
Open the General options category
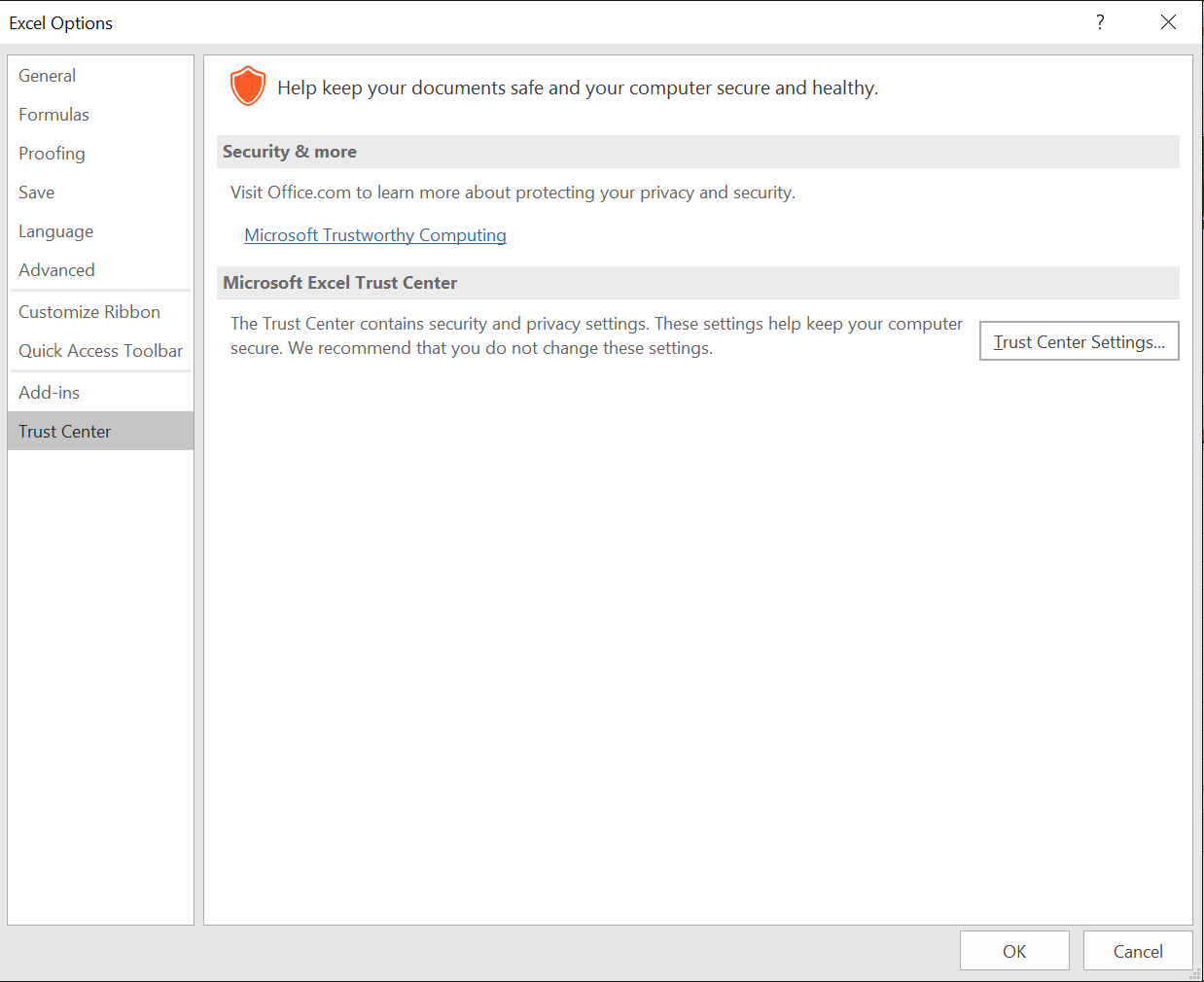pos(100,76)
